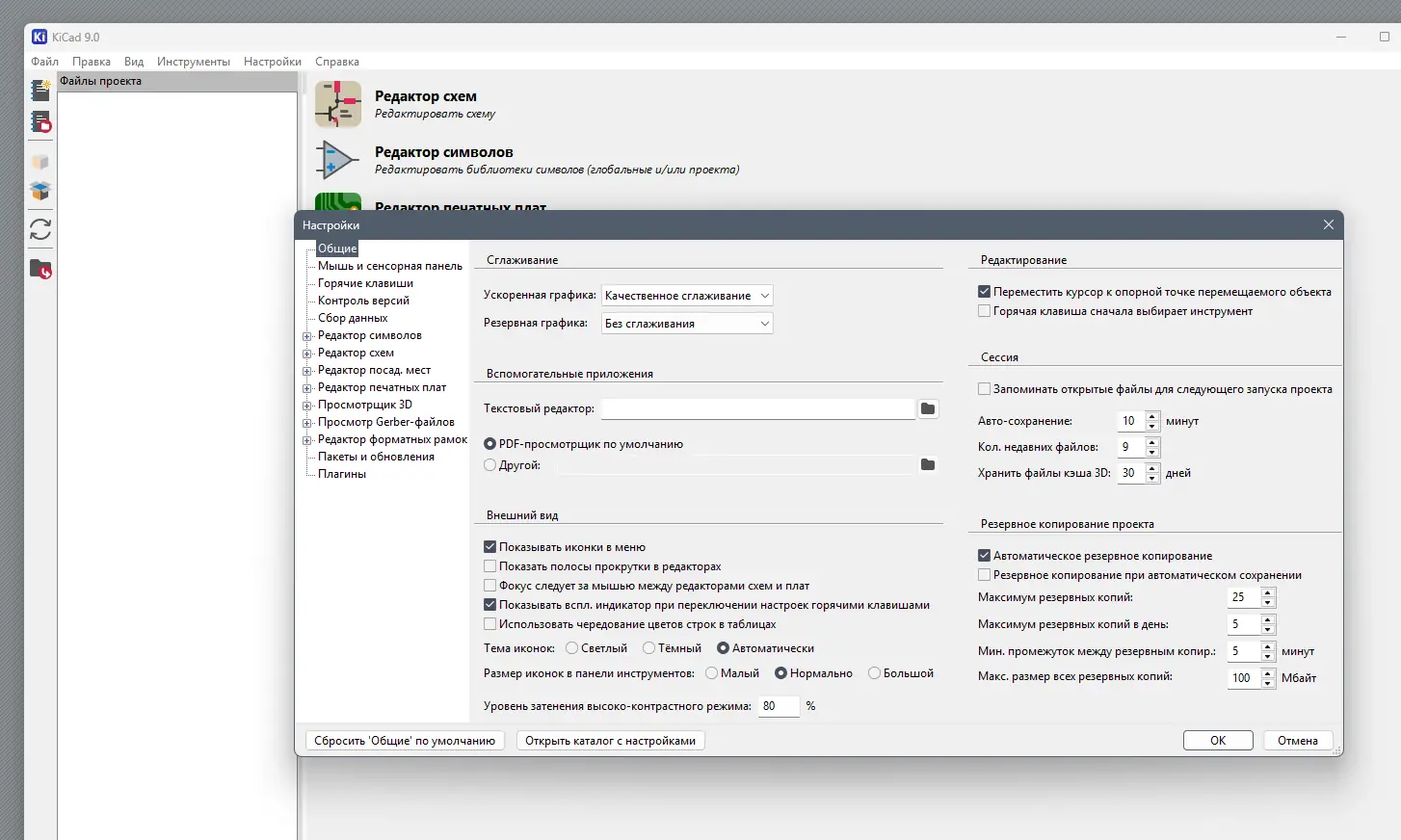This screenshot has height=840, width=1401.
Task: Expand 'Редактор посад. мест' tree node
Action: point(307,371)
